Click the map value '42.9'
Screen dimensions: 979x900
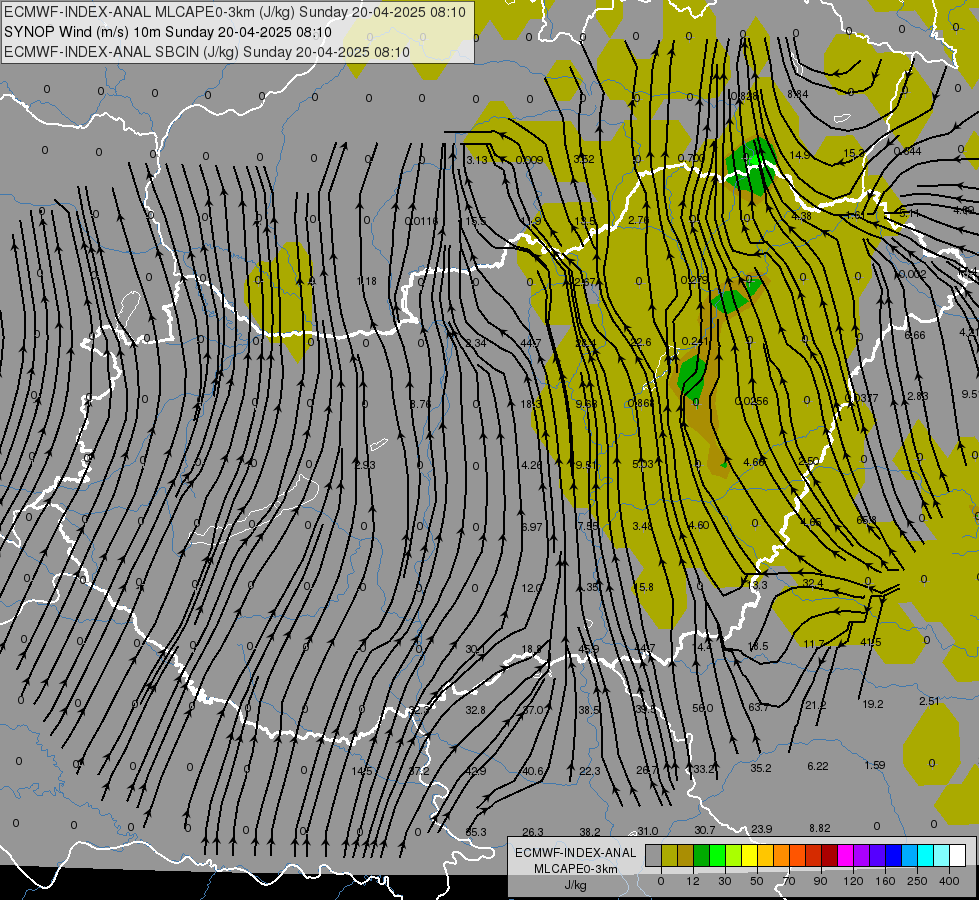476,771
